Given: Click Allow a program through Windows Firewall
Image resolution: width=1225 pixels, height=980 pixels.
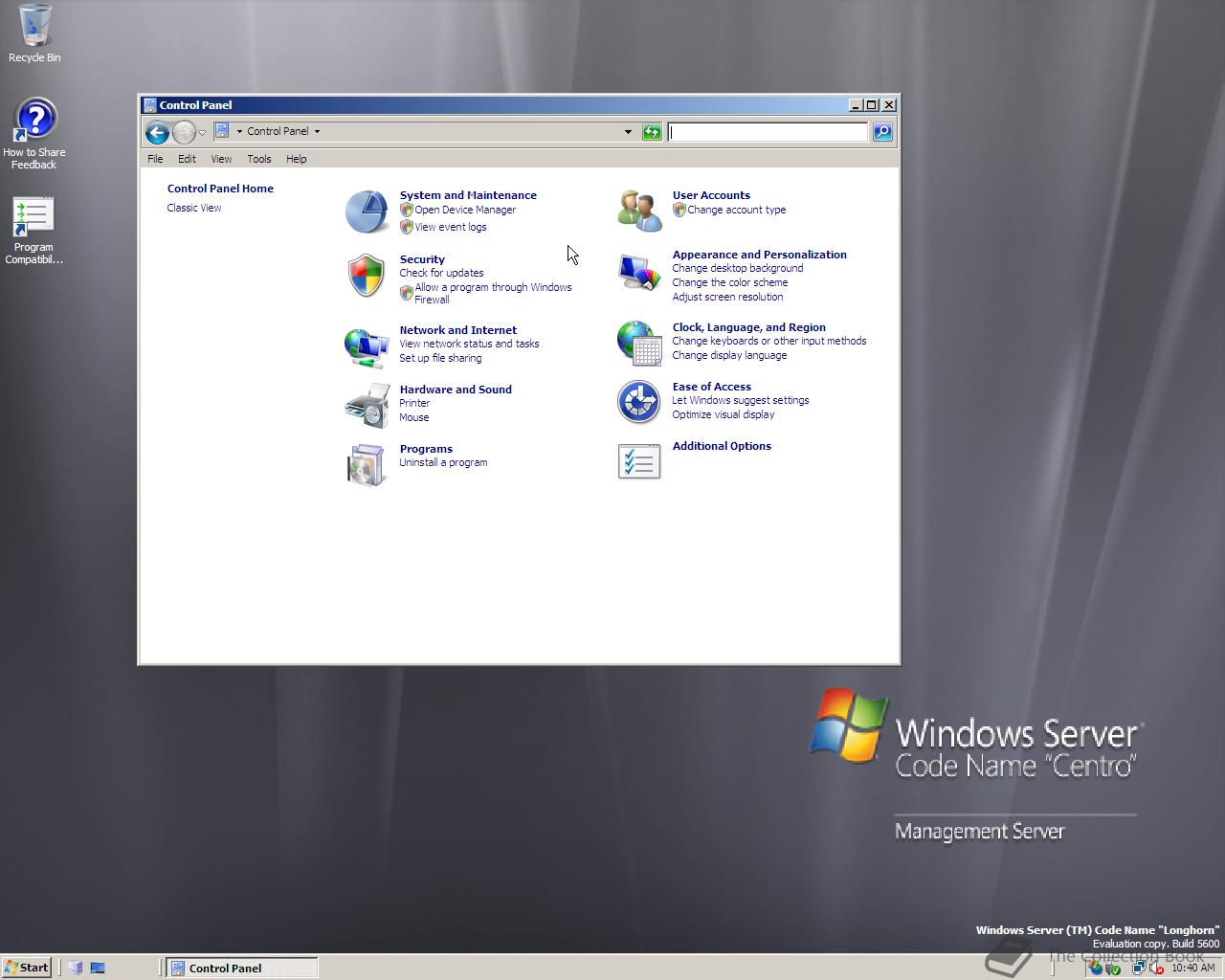Looking at the screenshot, I should [493, 293].
